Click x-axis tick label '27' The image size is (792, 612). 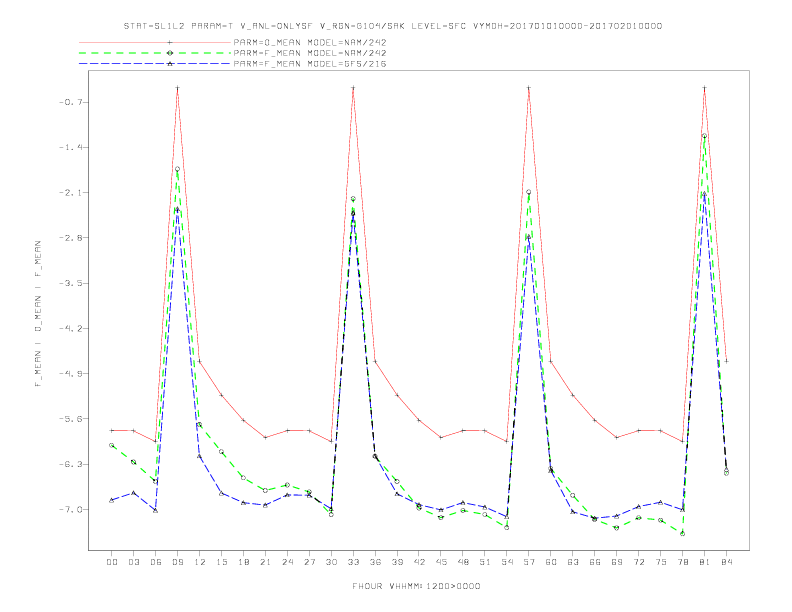tap(309, 562)
